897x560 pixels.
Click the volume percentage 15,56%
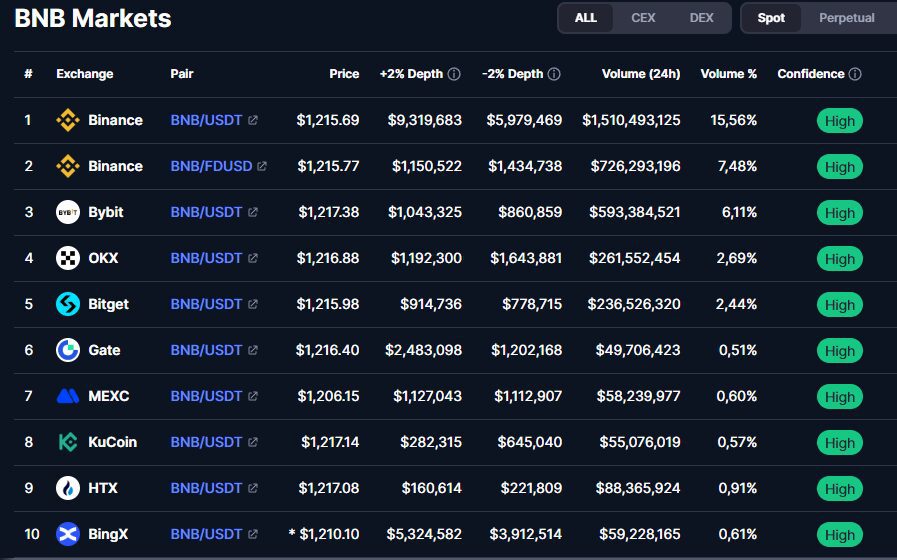(733, 120)
